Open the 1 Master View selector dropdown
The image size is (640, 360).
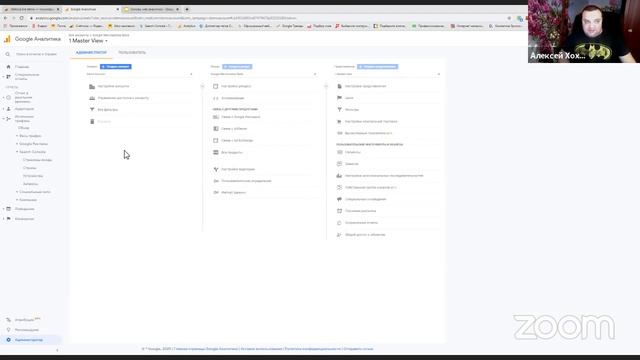click(x=88, y=41)
